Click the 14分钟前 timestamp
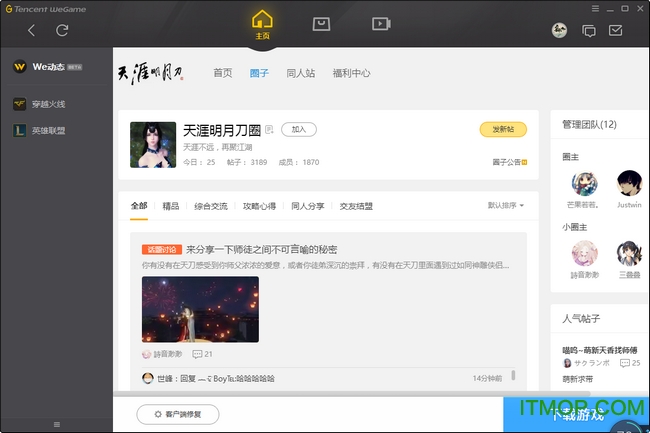This screenshot has width=650, height=433. [487, 378]
